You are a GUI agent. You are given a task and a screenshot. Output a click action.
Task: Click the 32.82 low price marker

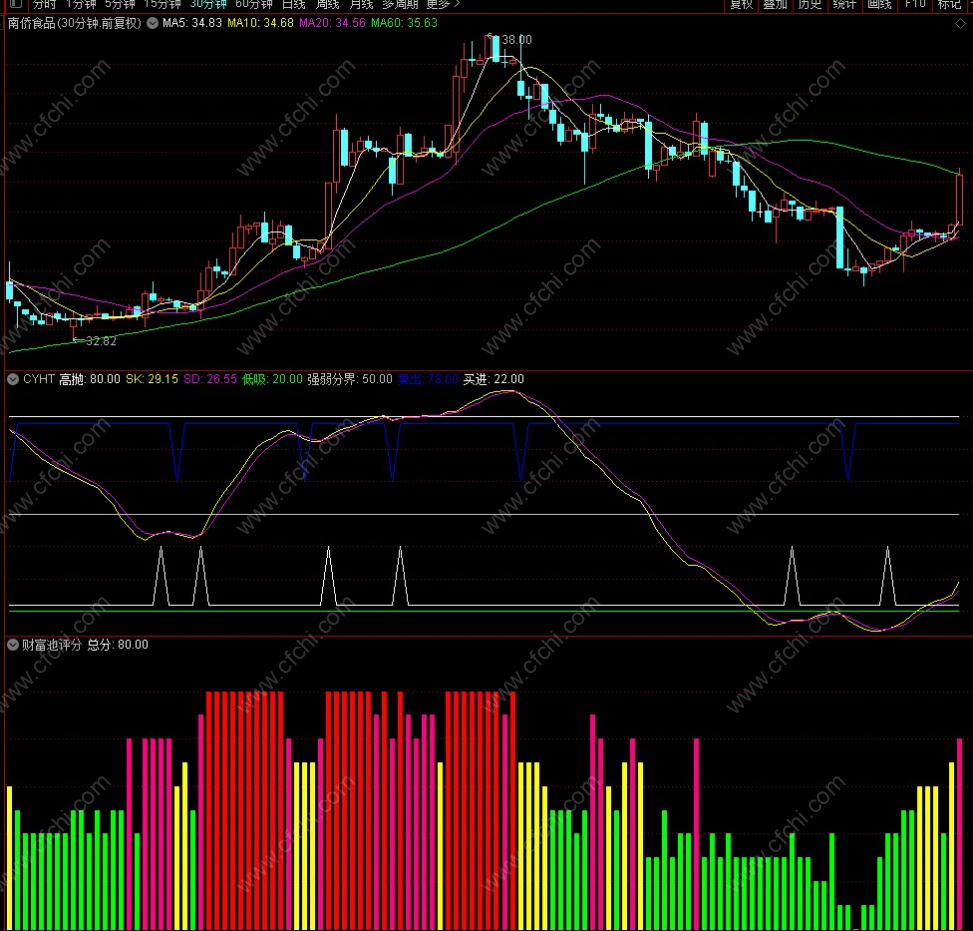point(101,341)
